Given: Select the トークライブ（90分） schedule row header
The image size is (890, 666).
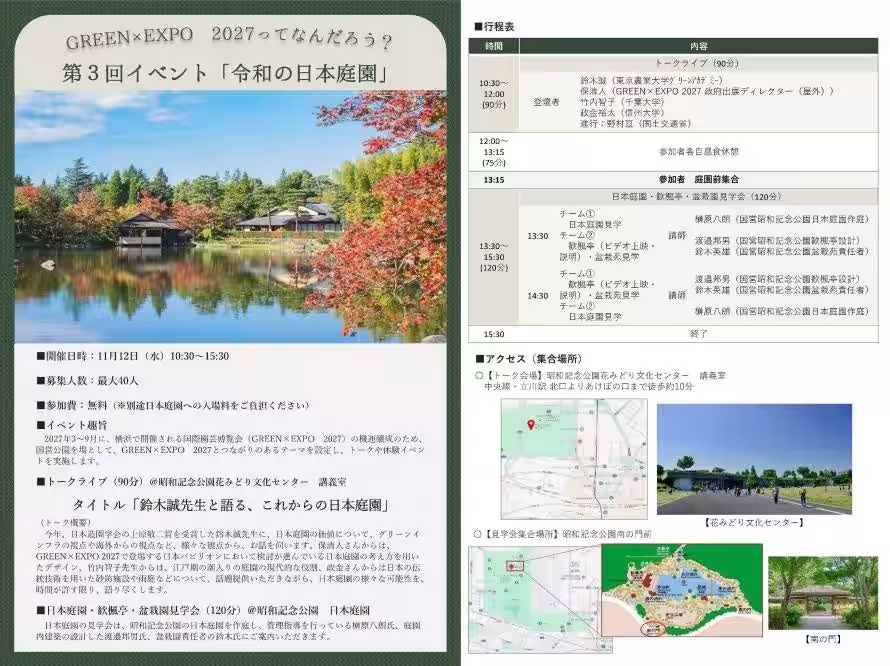Looking at the screenshot, I should pyautogui.click(x=699, y=61).
